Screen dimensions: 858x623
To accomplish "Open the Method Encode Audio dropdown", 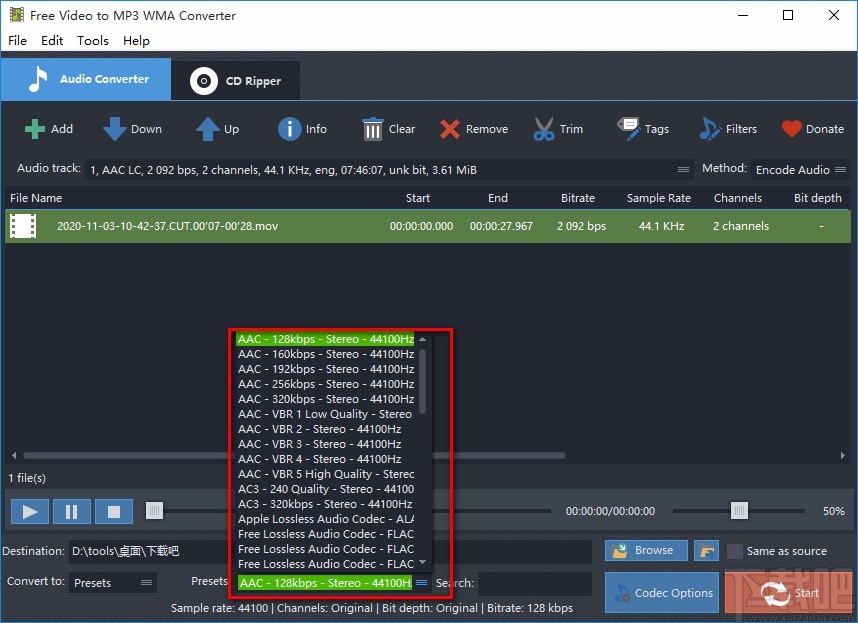I will [x=801, y=170].
